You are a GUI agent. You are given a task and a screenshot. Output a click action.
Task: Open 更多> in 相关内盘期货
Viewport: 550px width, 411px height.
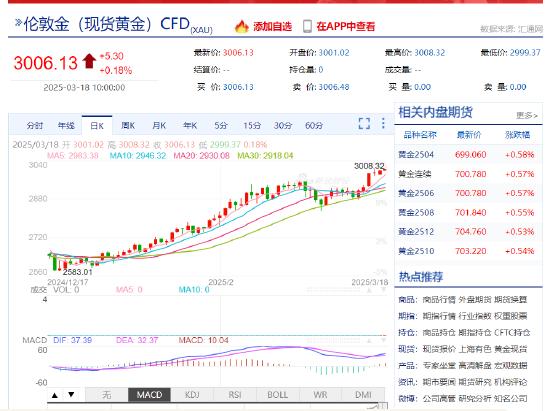pos(527,115)
